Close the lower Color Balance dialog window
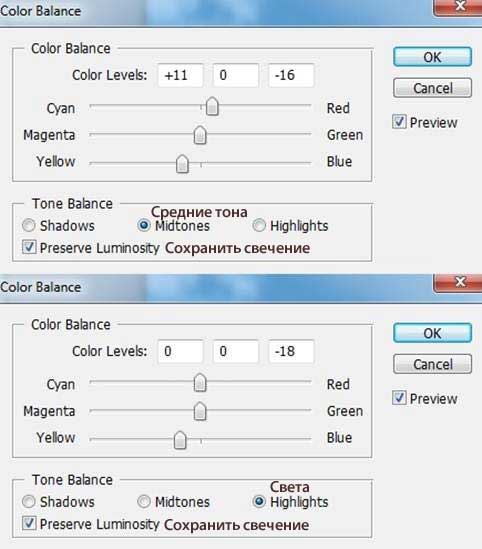The image size is (482, 549). point(459,282)
